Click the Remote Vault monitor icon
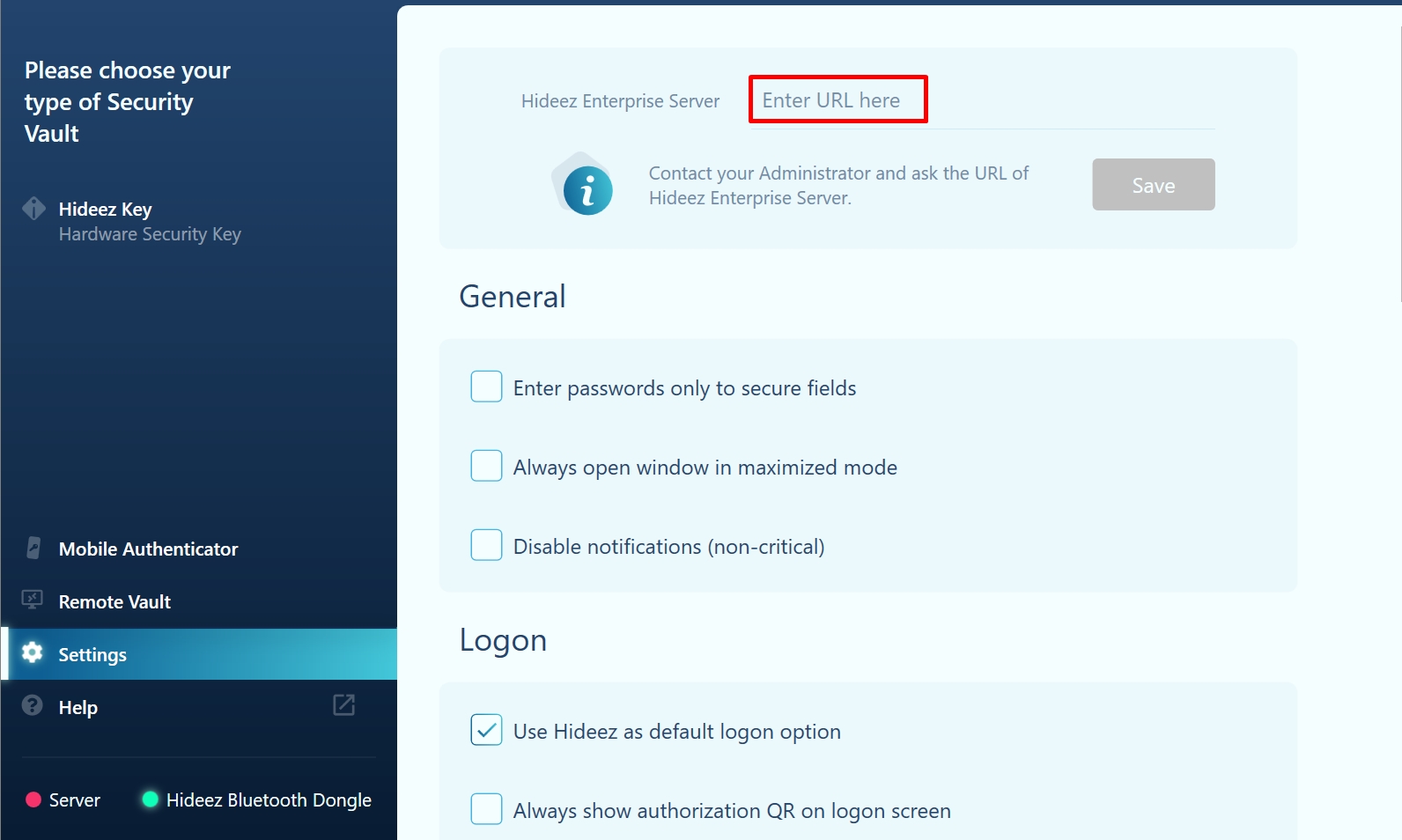The width and height of the screenshot is (1402, 840). (33, 601)
